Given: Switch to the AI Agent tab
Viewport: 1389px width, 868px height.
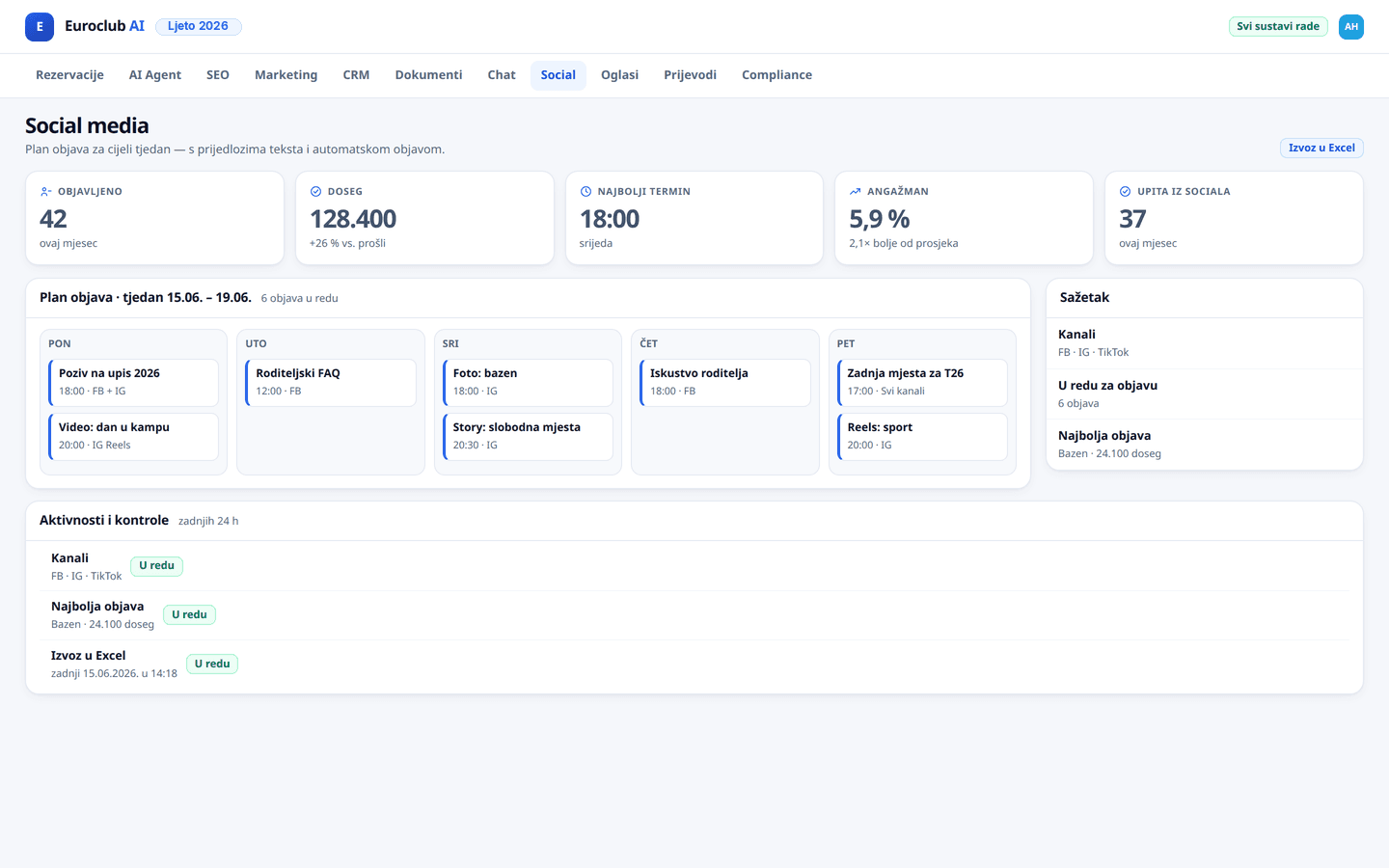Looking at the screenshot, I should pos(155,75).
